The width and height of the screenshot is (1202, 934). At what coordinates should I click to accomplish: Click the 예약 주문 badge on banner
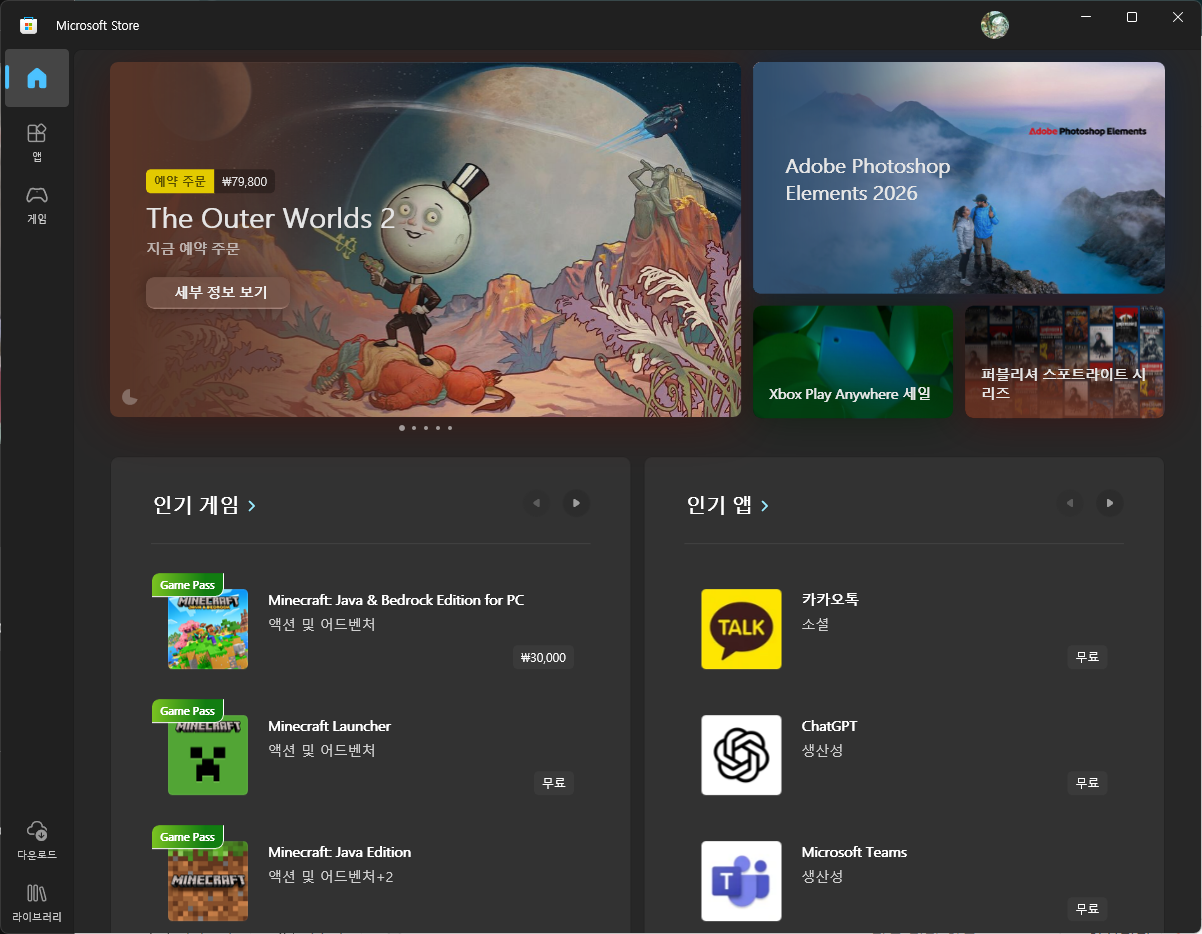pyautogui.click(x=180, y=181)
